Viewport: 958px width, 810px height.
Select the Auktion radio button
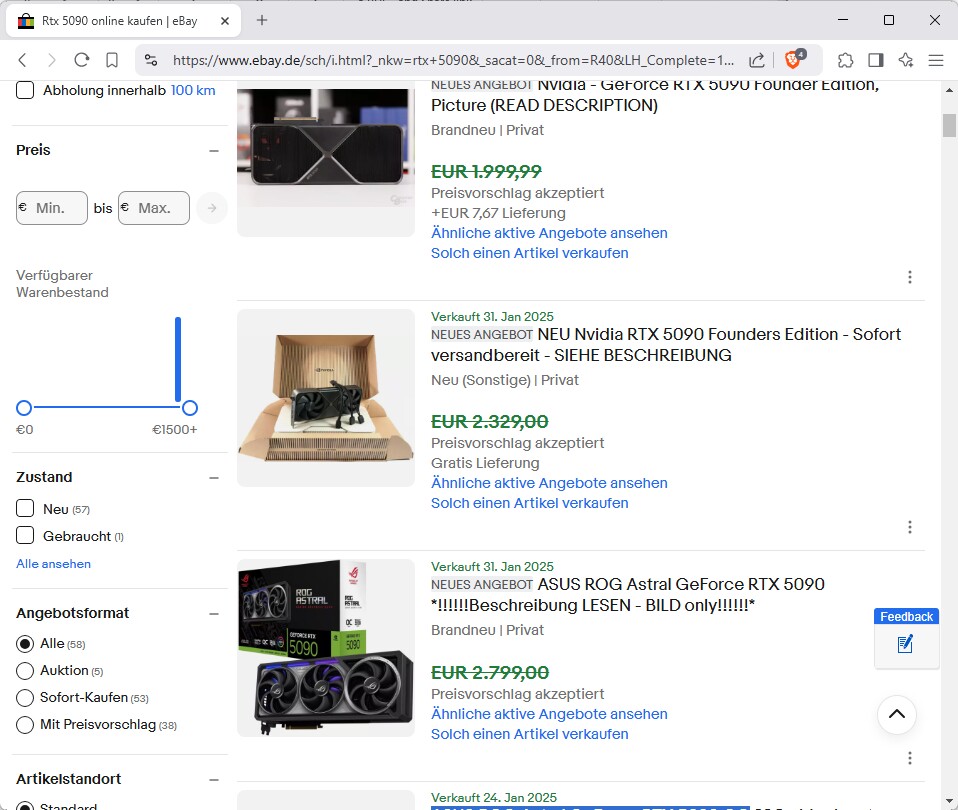point(25,670)
